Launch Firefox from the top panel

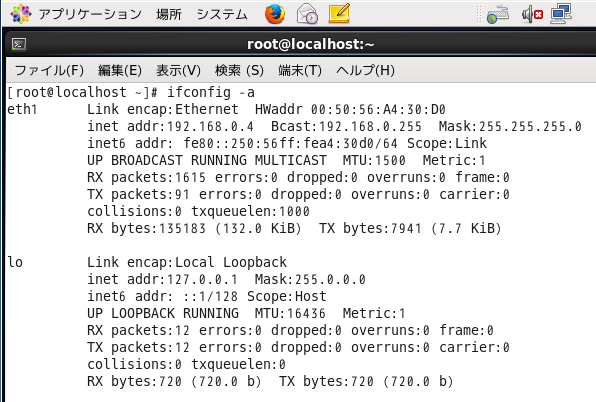coord(275,14)
